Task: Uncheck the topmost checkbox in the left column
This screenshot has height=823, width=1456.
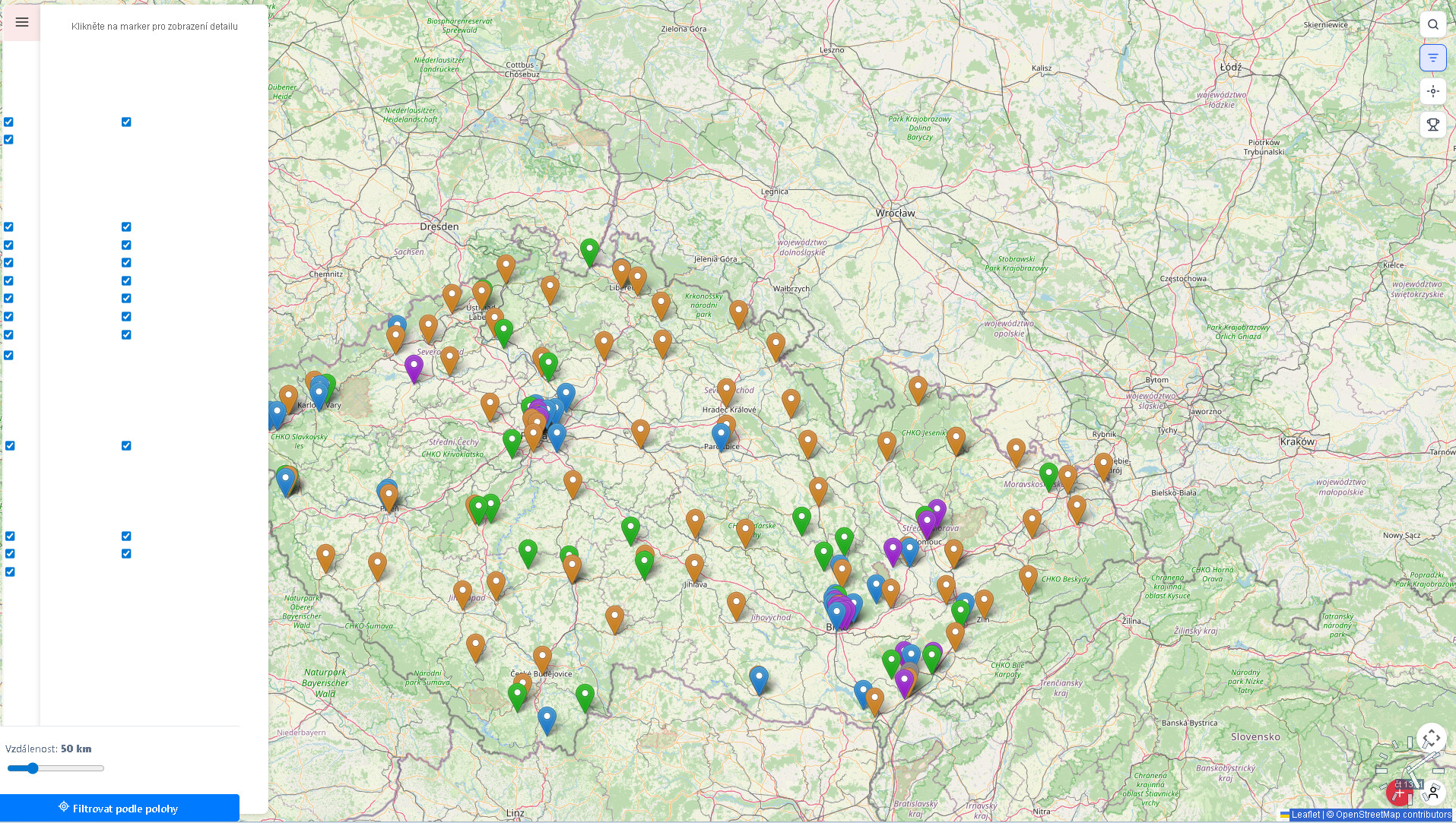Action: (x=9, y=122)
